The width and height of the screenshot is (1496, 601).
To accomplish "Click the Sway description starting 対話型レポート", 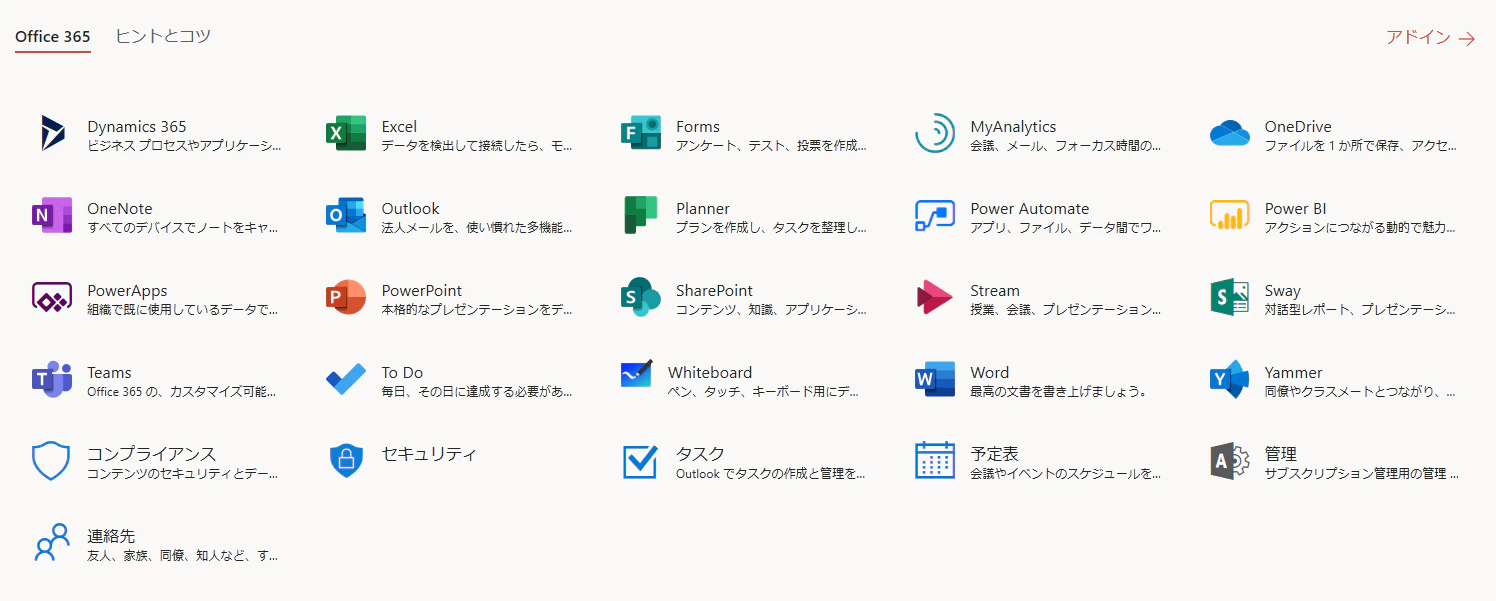I will point(1361,309).
